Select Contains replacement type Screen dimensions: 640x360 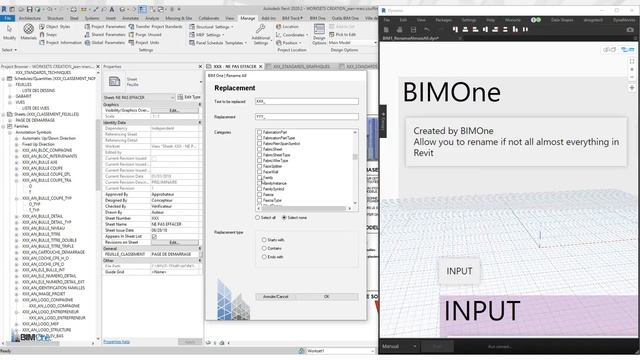[x=264, y=248]
